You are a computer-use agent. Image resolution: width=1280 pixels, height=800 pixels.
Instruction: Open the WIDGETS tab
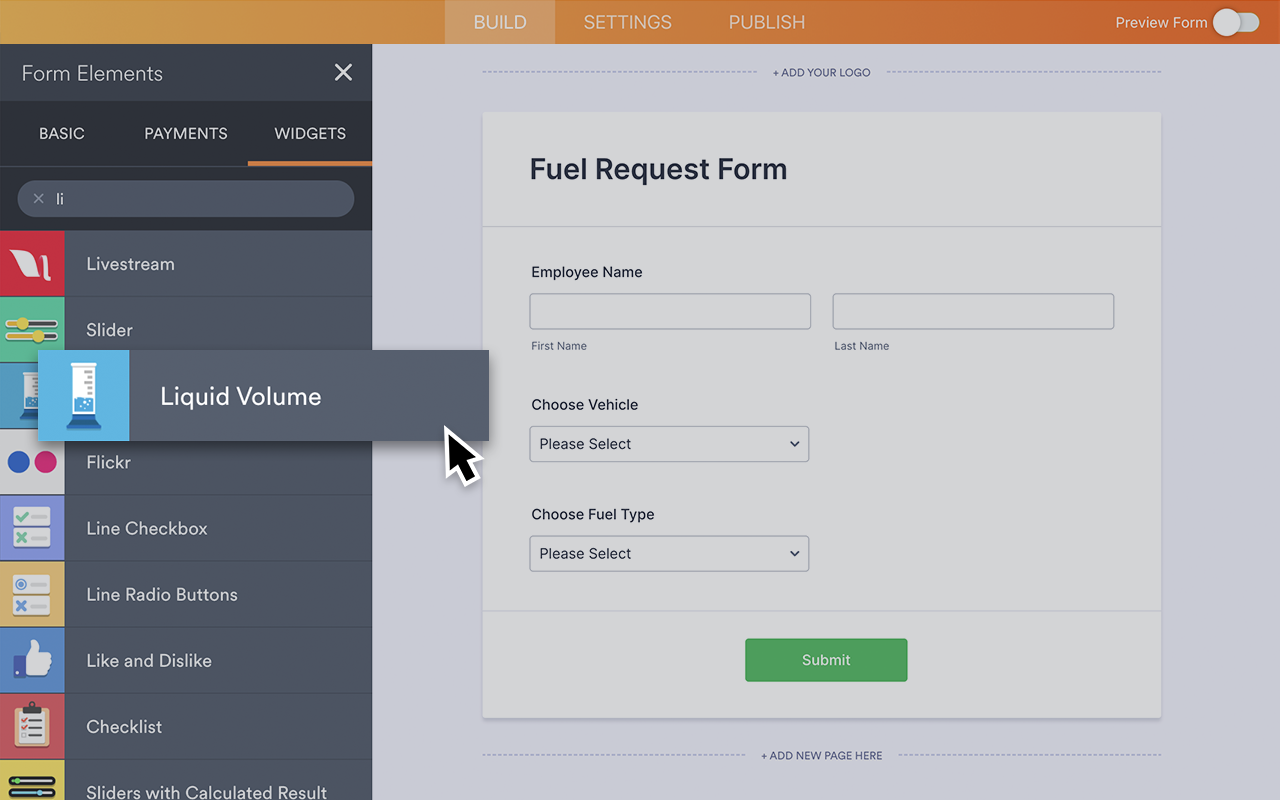click(x=309, y=133)
